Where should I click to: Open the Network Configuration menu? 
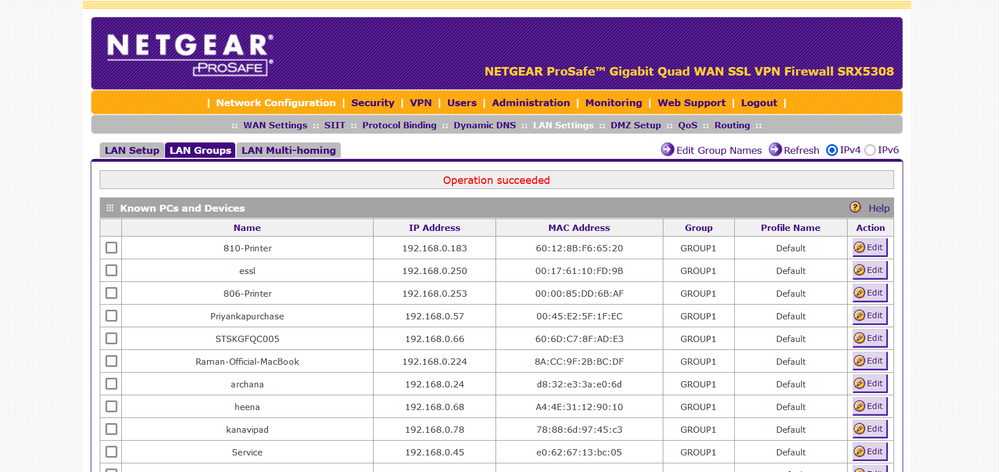[x=276, y=103]
